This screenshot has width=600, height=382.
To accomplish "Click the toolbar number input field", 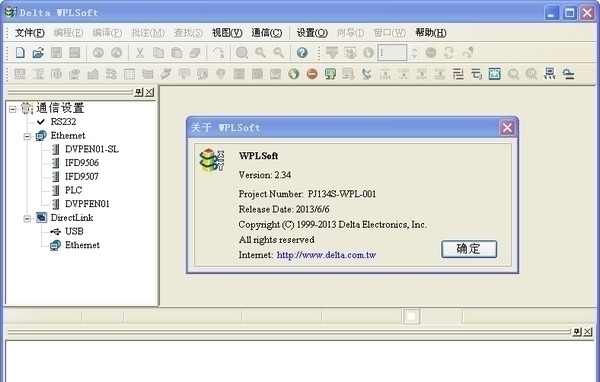I will pos(392,52).
